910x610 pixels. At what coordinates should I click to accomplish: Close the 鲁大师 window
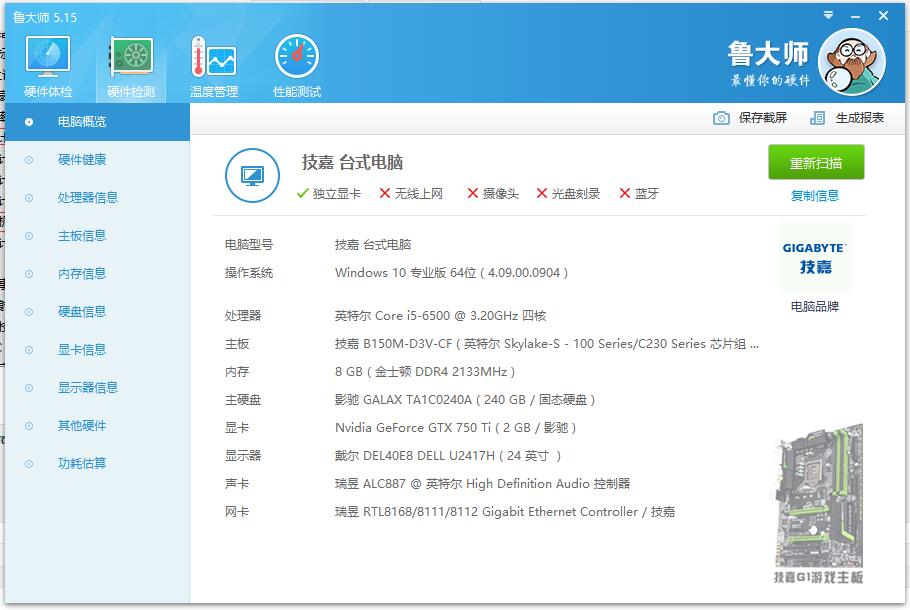pos(883,16)
